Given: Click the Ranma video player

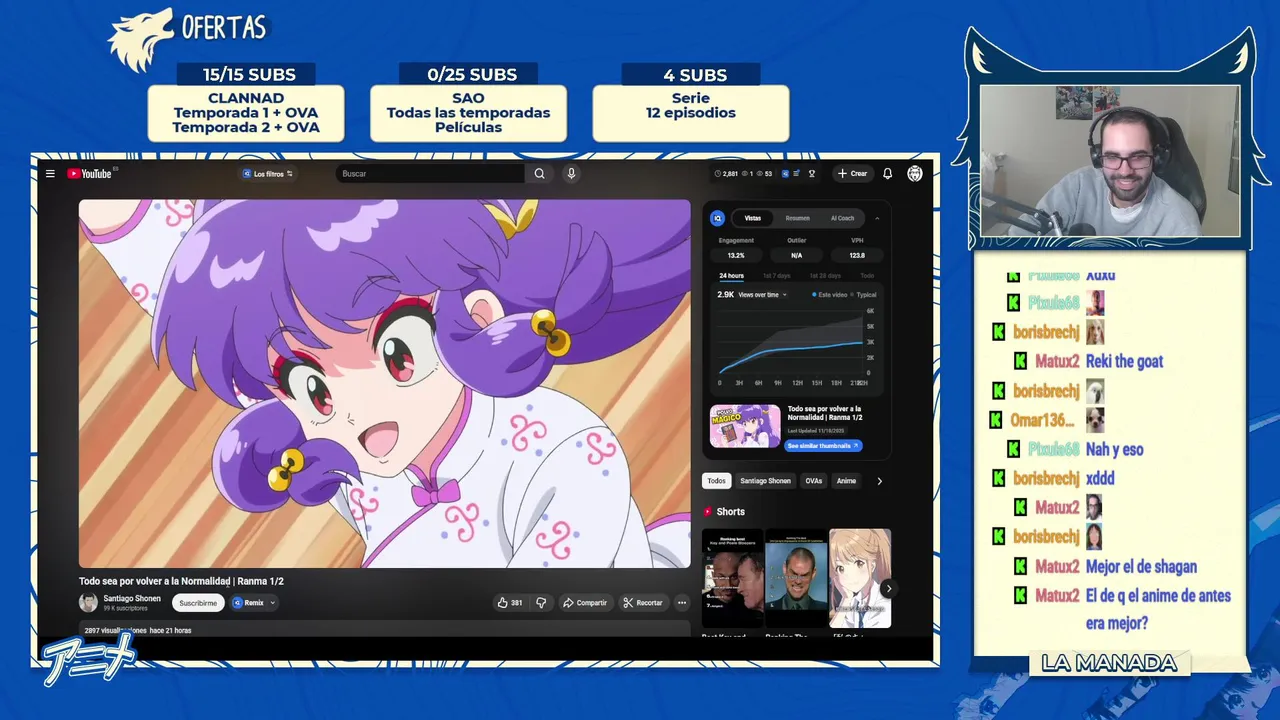Looking at the screenshot, I should coord(385,384).
